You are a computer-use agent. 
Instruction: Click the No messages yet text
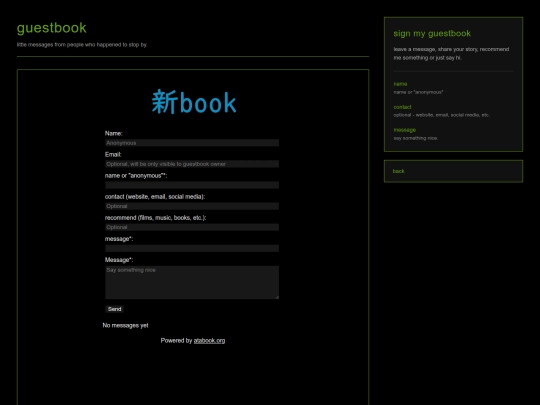click(125, 325)
